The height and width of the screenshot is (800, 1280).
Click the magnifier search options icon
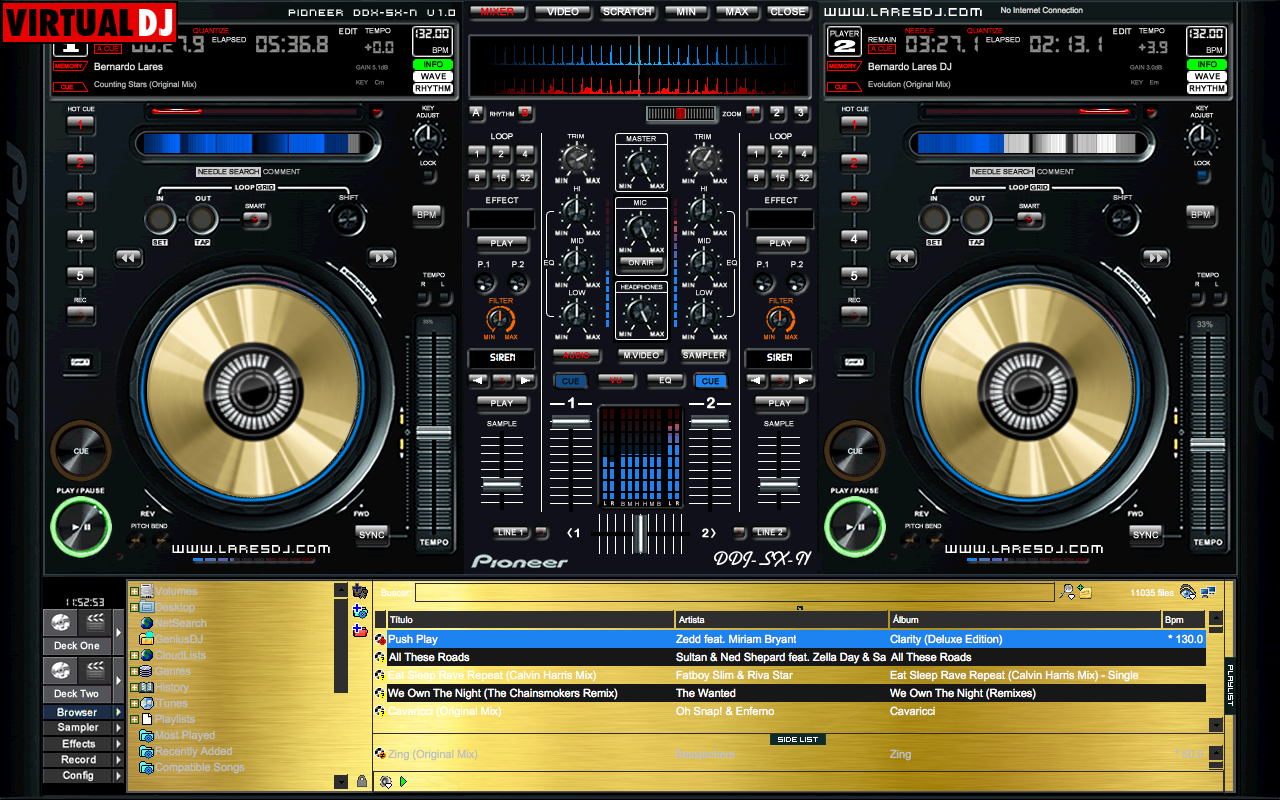pyautogui.click(x=1068, y=592)
